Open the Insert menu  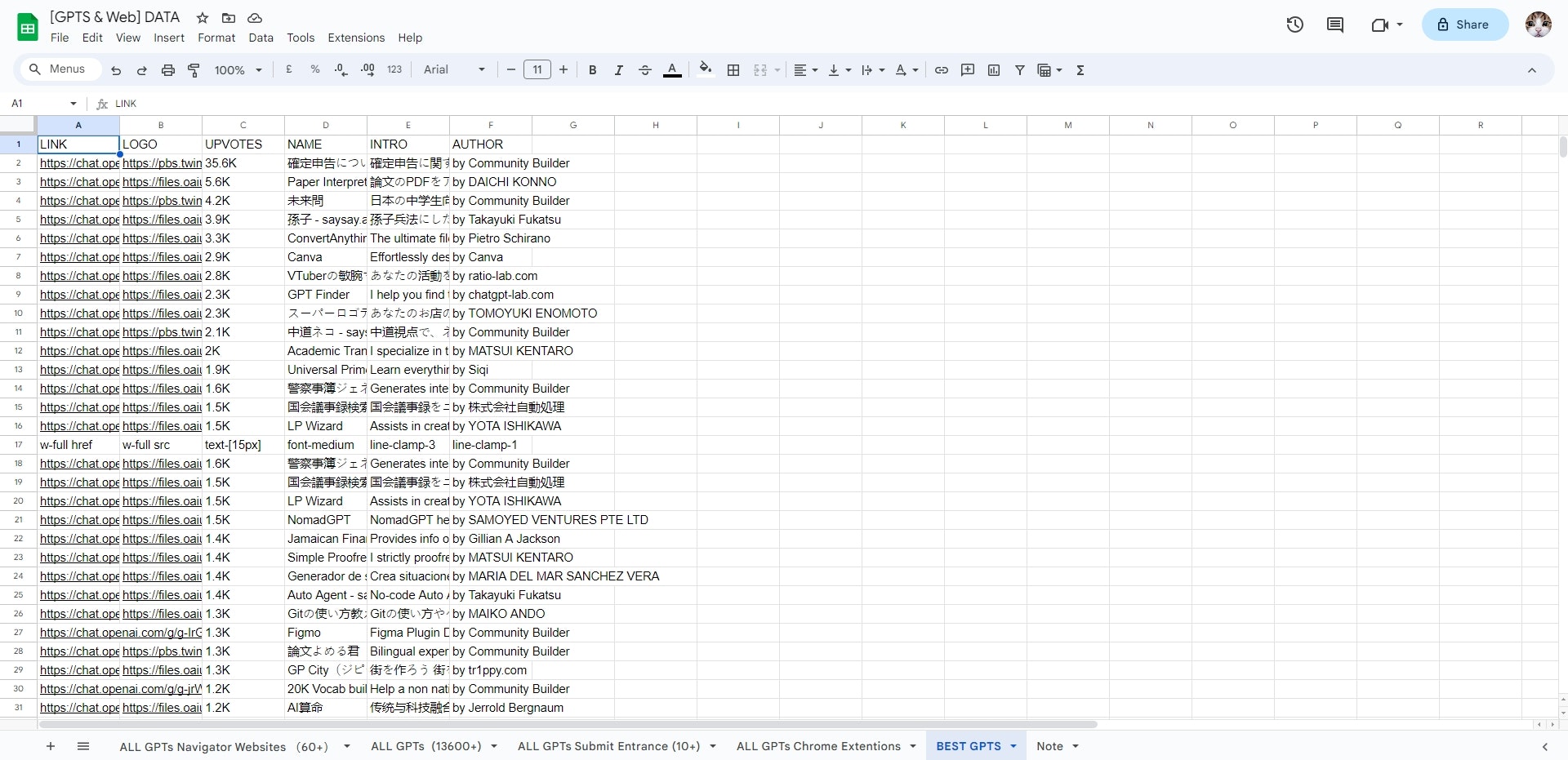click(169, 38)
